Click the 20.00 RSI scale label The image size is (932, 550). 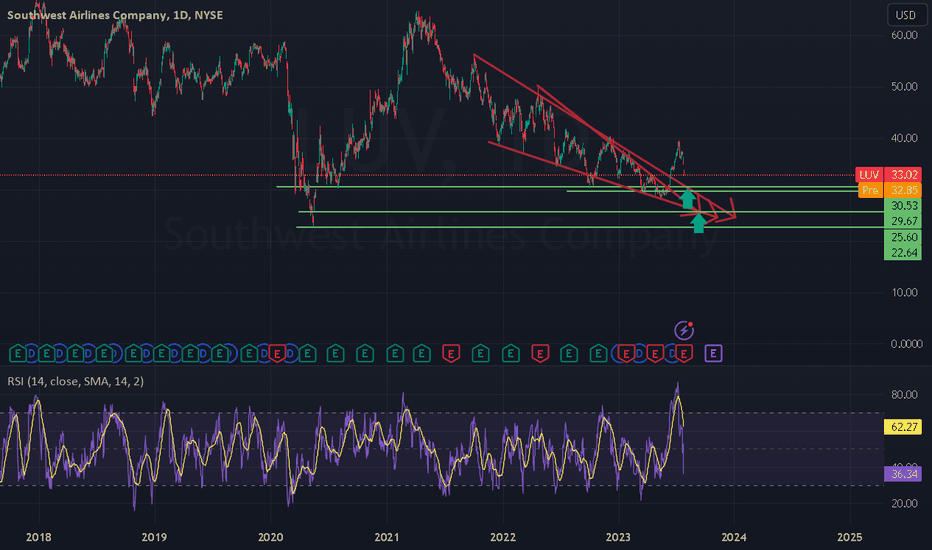click(x=904, y=504)
